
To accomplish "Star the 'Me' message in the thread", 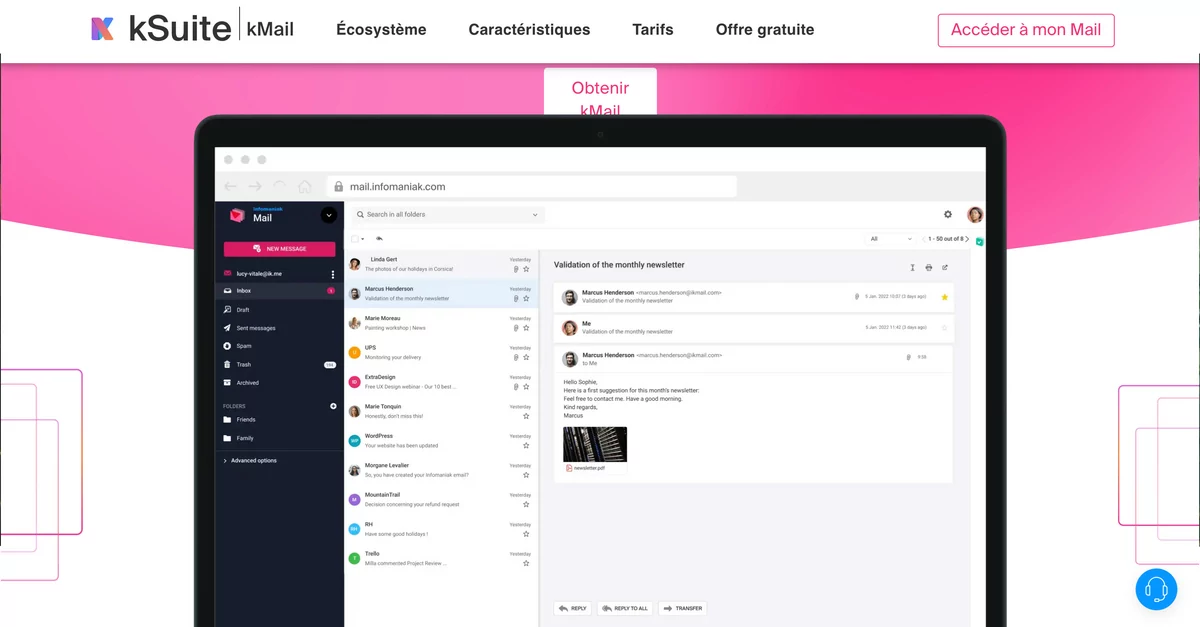I will point(945,327).
